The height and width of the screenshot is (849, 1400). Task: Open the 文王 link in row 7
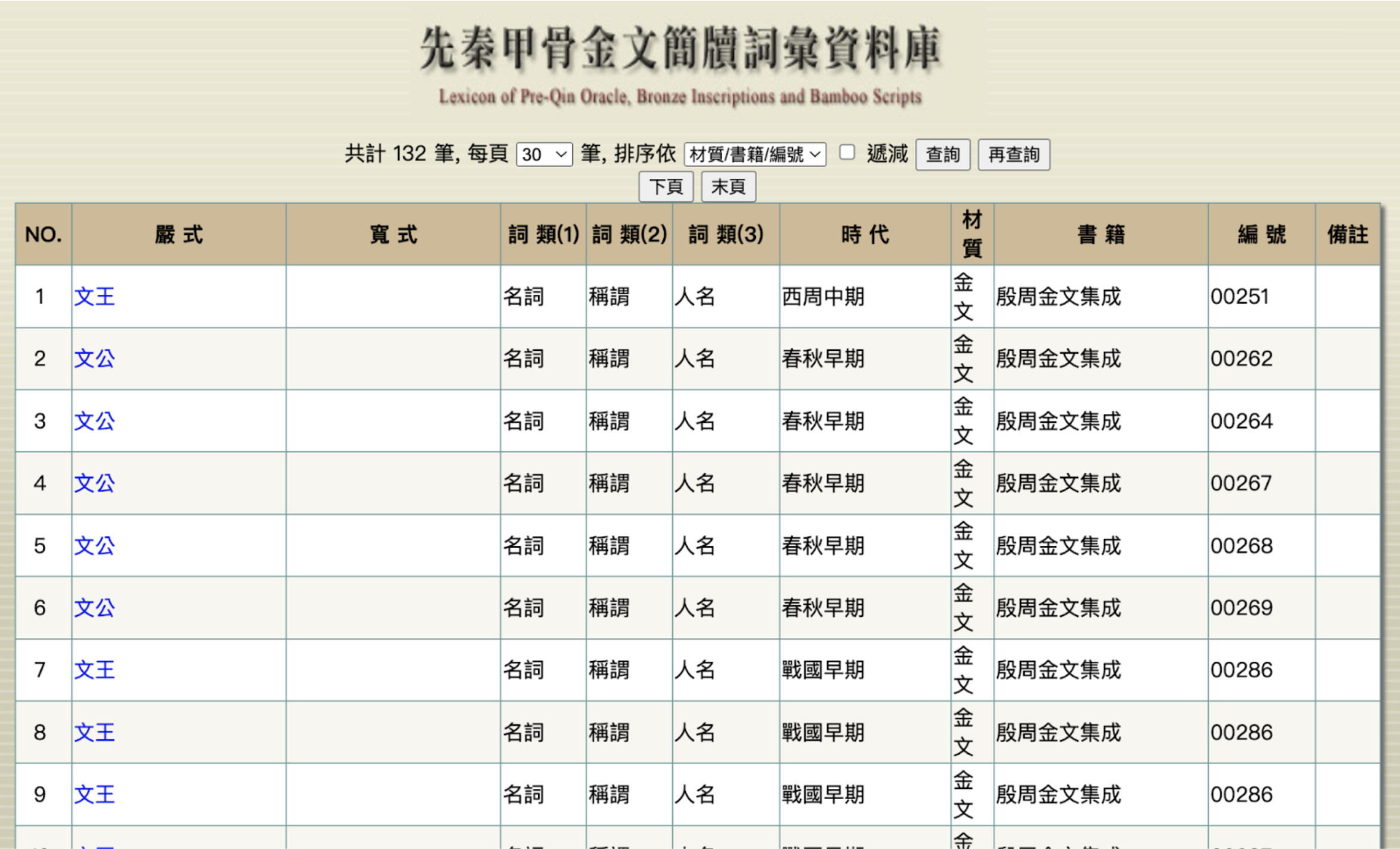pyautogui.click(x=94, y=670)
